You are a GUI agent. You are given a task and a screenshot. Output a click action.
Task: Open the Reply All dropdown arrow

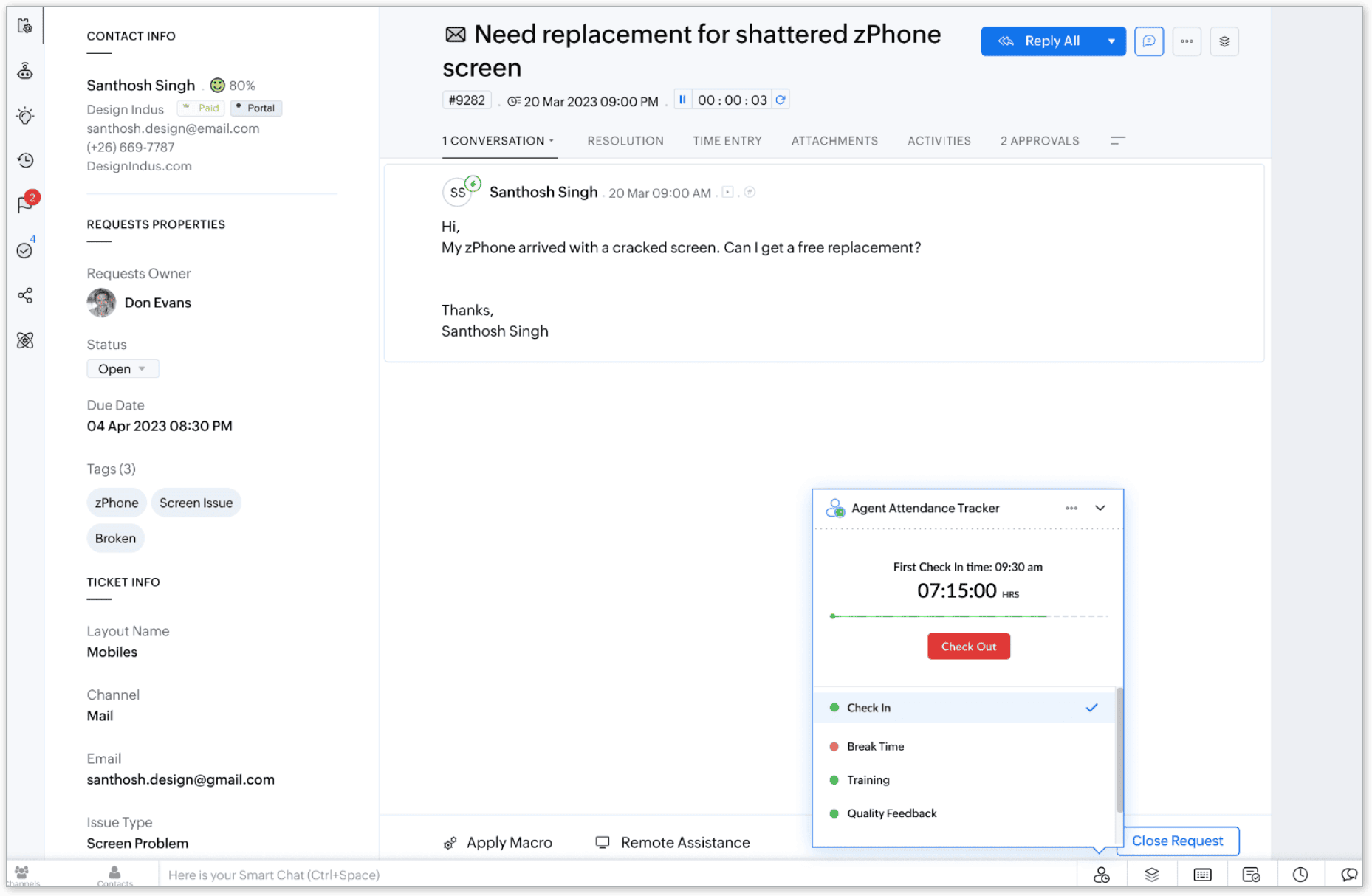coord(1111,41)
